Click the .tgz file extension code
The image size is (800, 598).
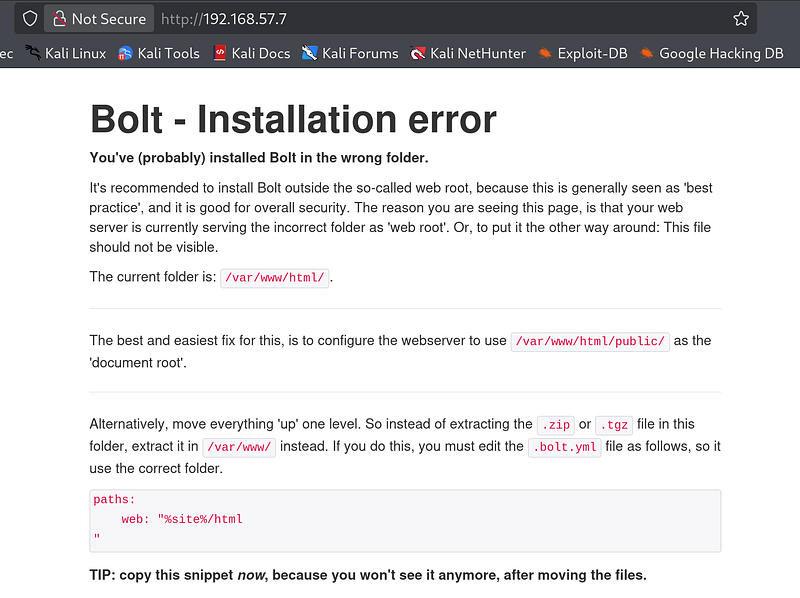(612, 425)
